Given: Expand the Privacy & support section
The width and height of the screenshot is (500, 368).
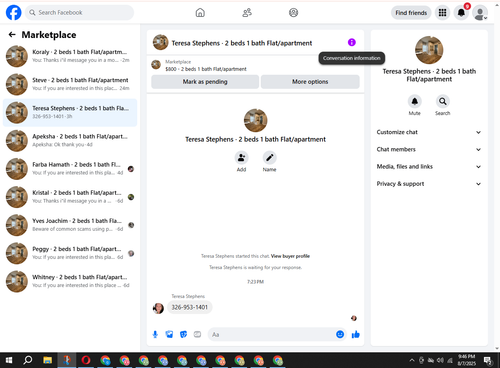Looking at the screenshot, I should (x=429, y=184).
